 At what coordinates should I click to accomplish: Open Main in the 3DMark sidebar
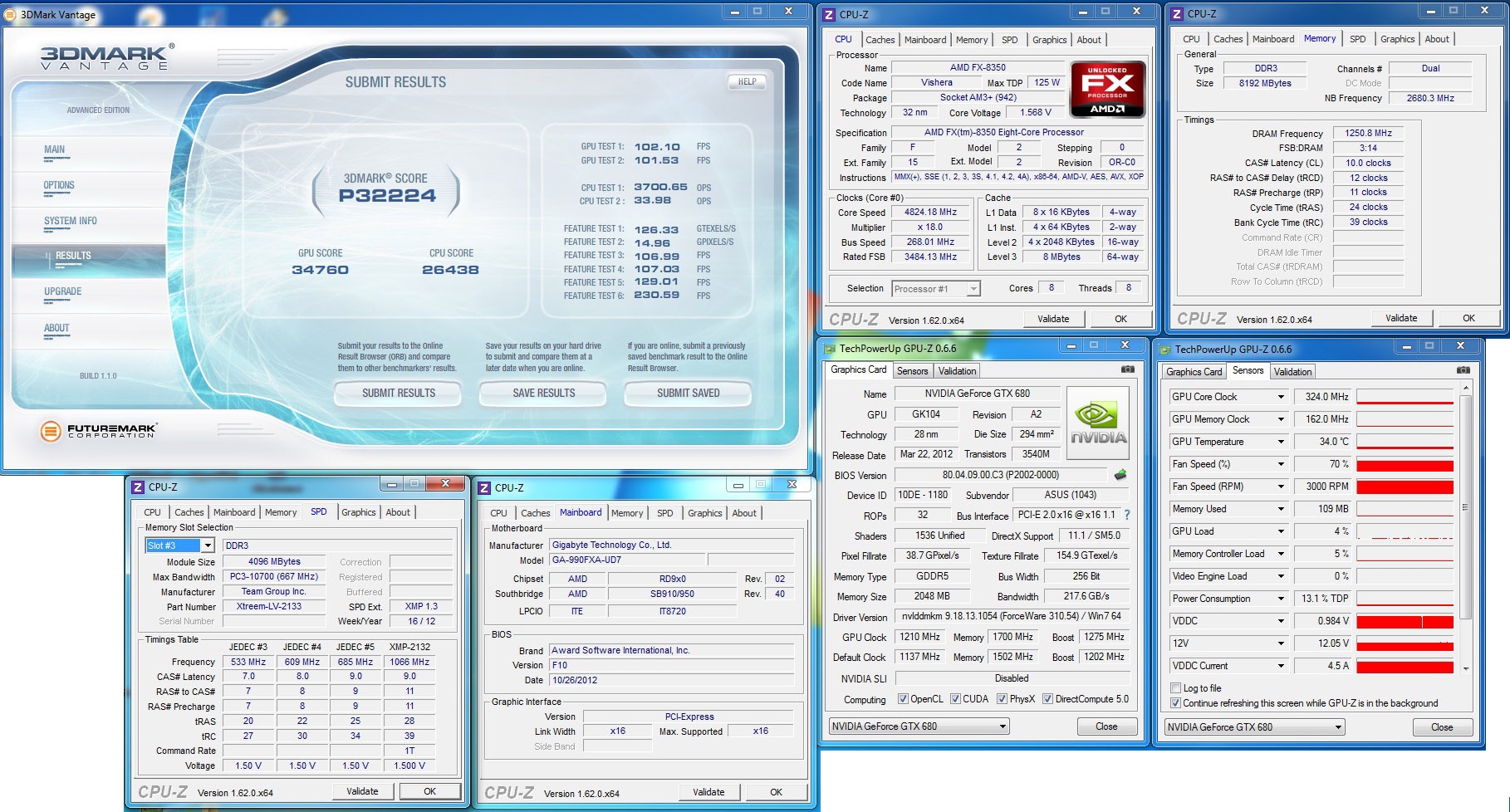(54, 149)
